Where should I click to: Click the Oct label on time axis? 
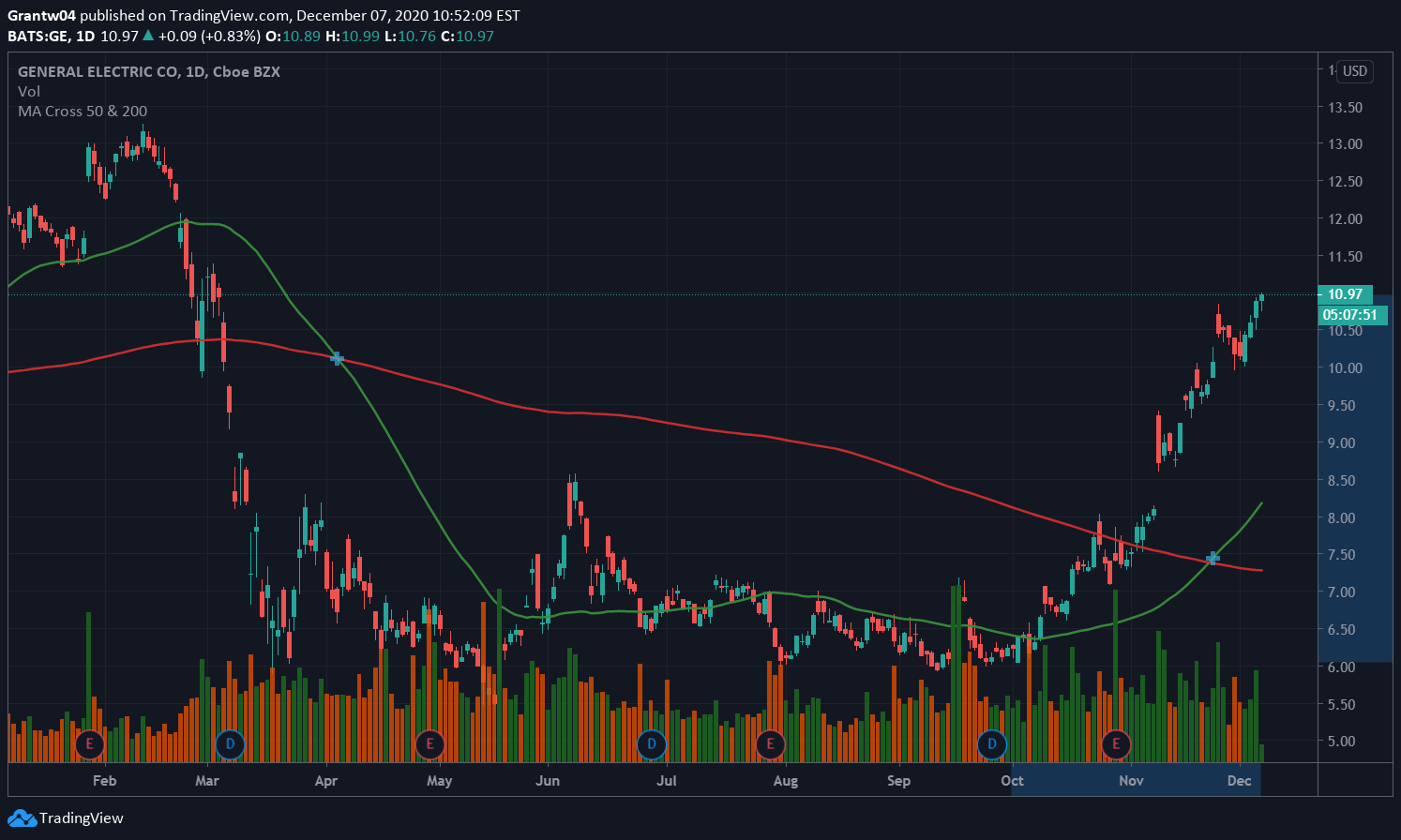1012,781
